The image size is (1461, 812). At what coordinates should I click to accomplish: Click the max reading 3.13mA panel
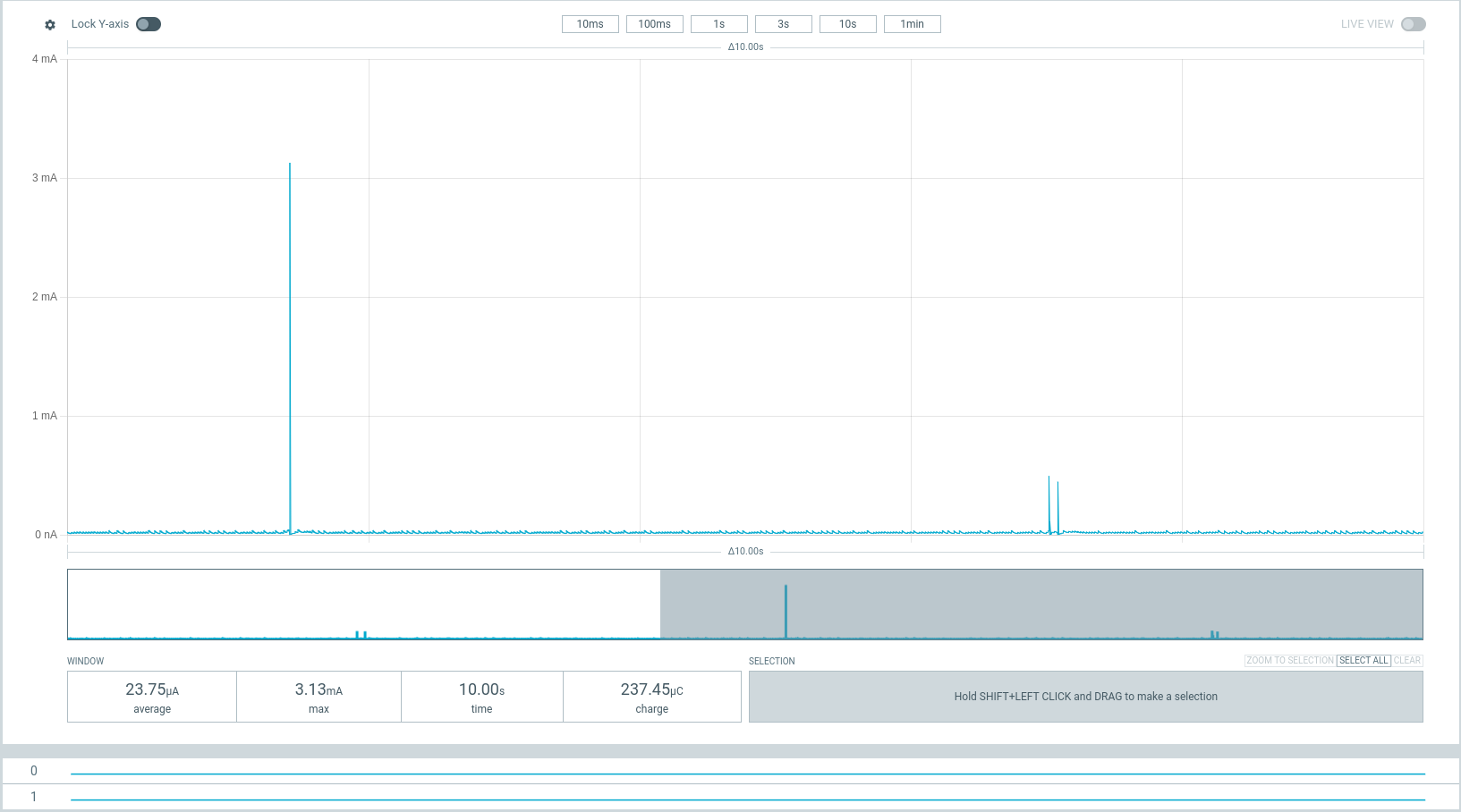[319, 696]
